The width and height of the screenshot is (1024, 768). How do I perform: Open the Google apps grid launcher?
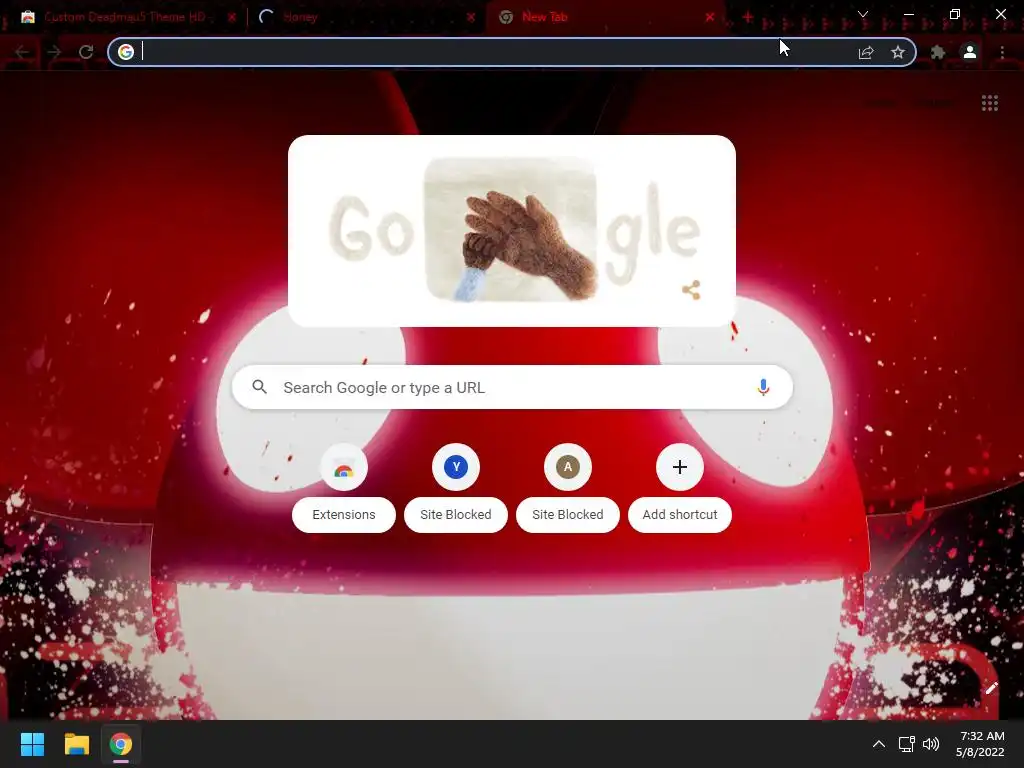(x=990, y=103)
